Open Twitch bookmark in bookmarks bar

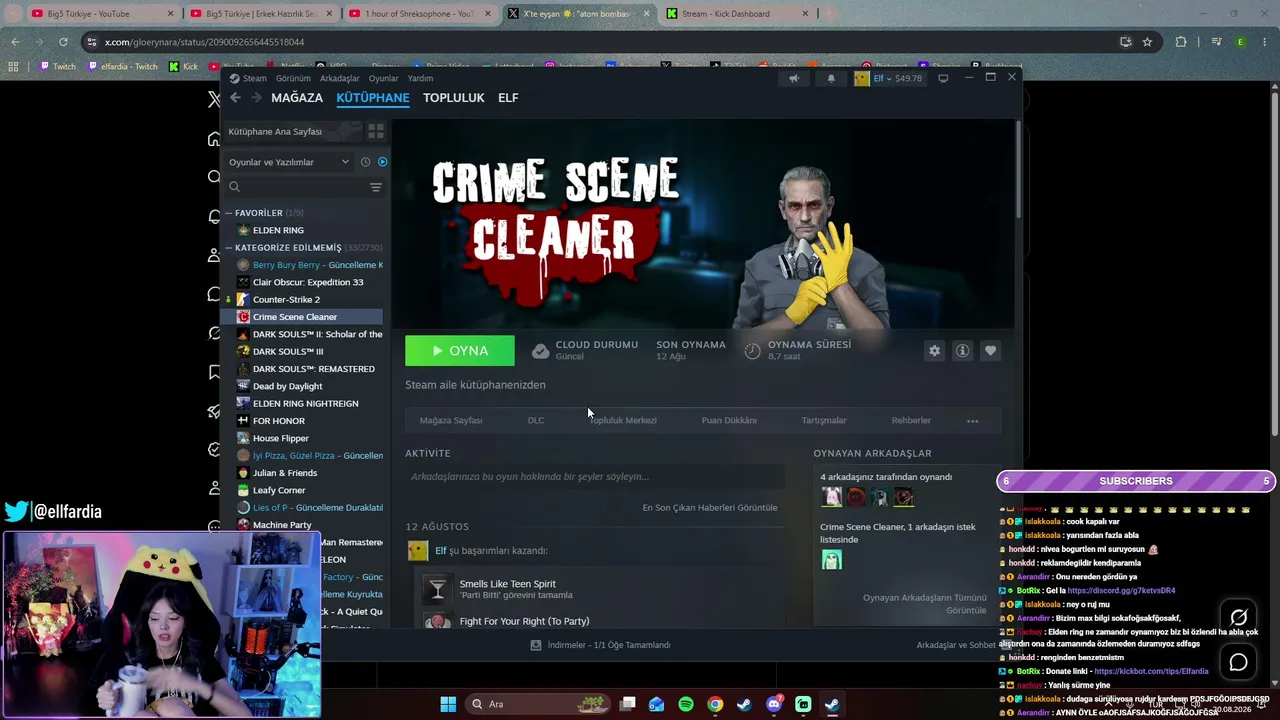click(57, 67)
